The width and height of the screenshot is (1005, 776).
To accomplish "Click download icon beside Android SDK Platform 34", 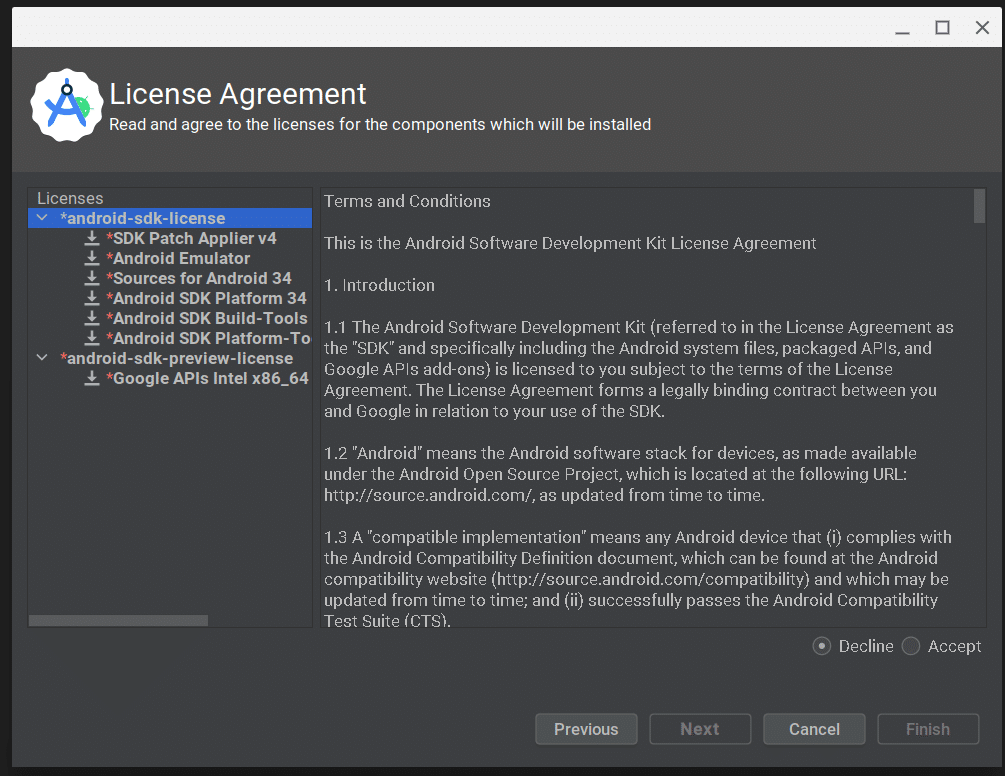I will tap(92, 298).
